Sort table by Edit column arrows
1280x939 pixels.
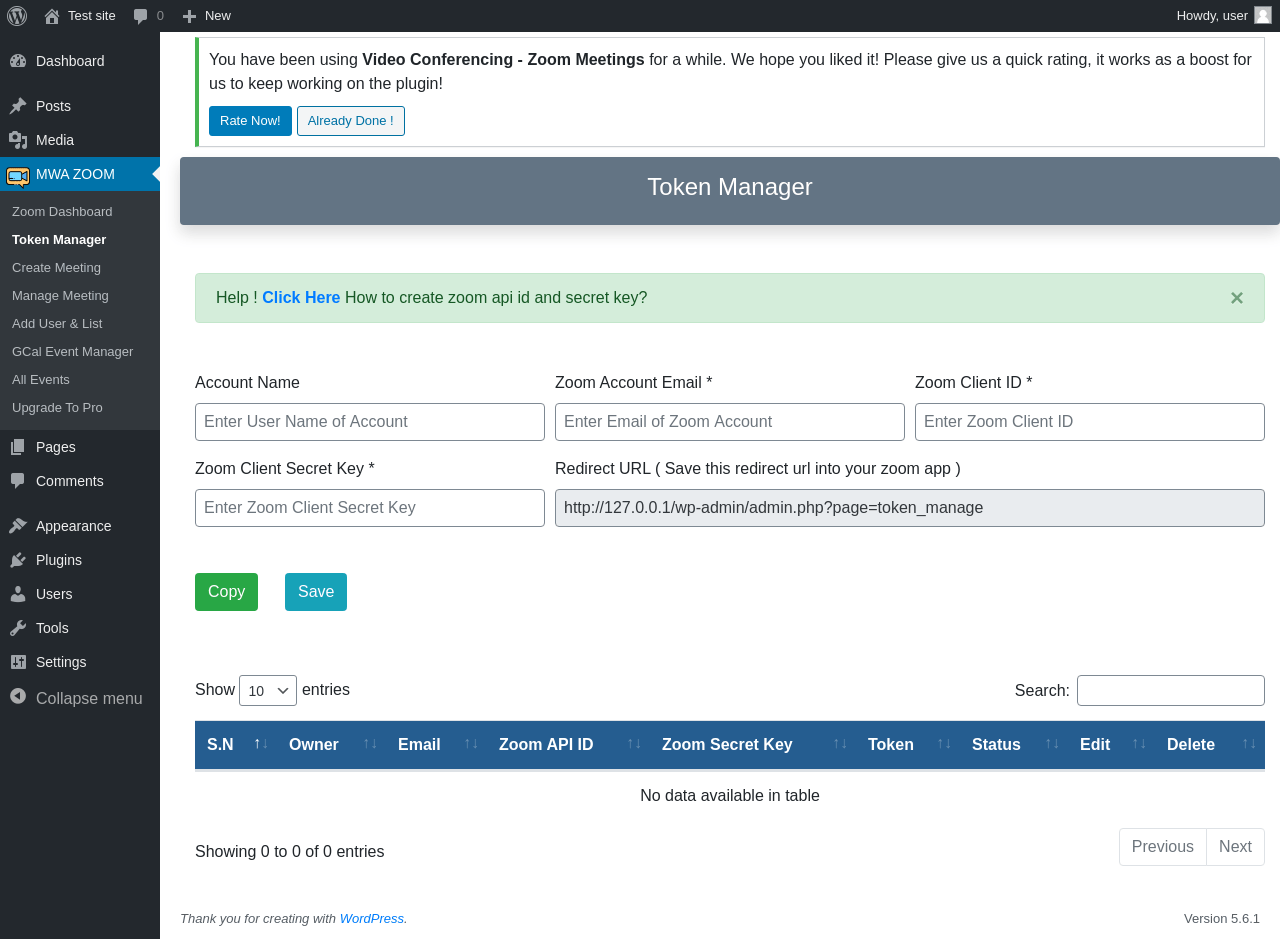coord(1139,743)
